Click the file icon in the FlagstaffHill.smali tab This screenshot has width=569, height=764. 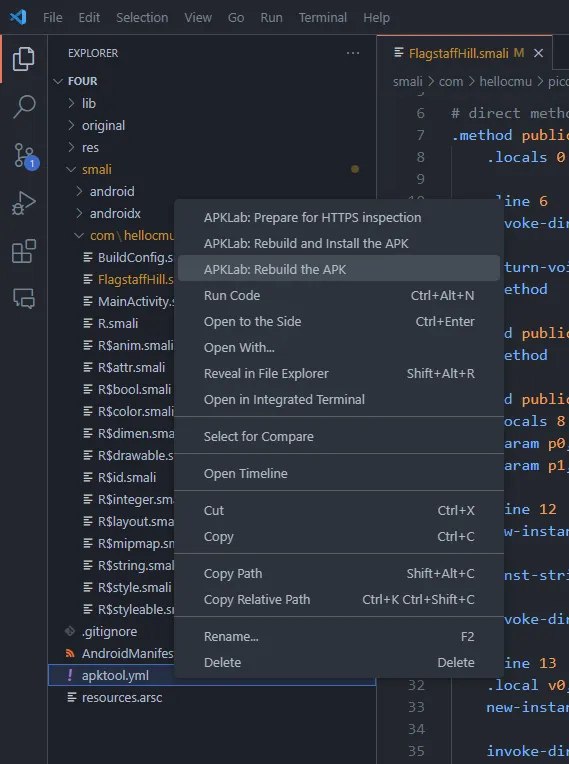(398, 53)
